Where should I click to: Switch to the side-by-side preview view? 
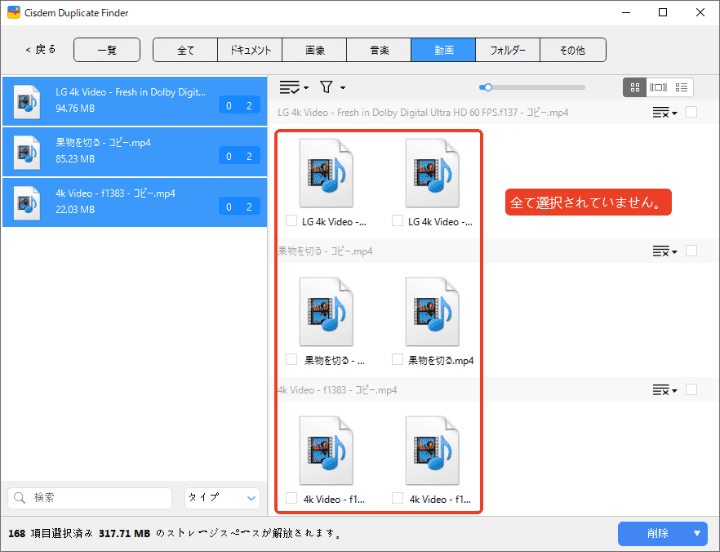658,88
